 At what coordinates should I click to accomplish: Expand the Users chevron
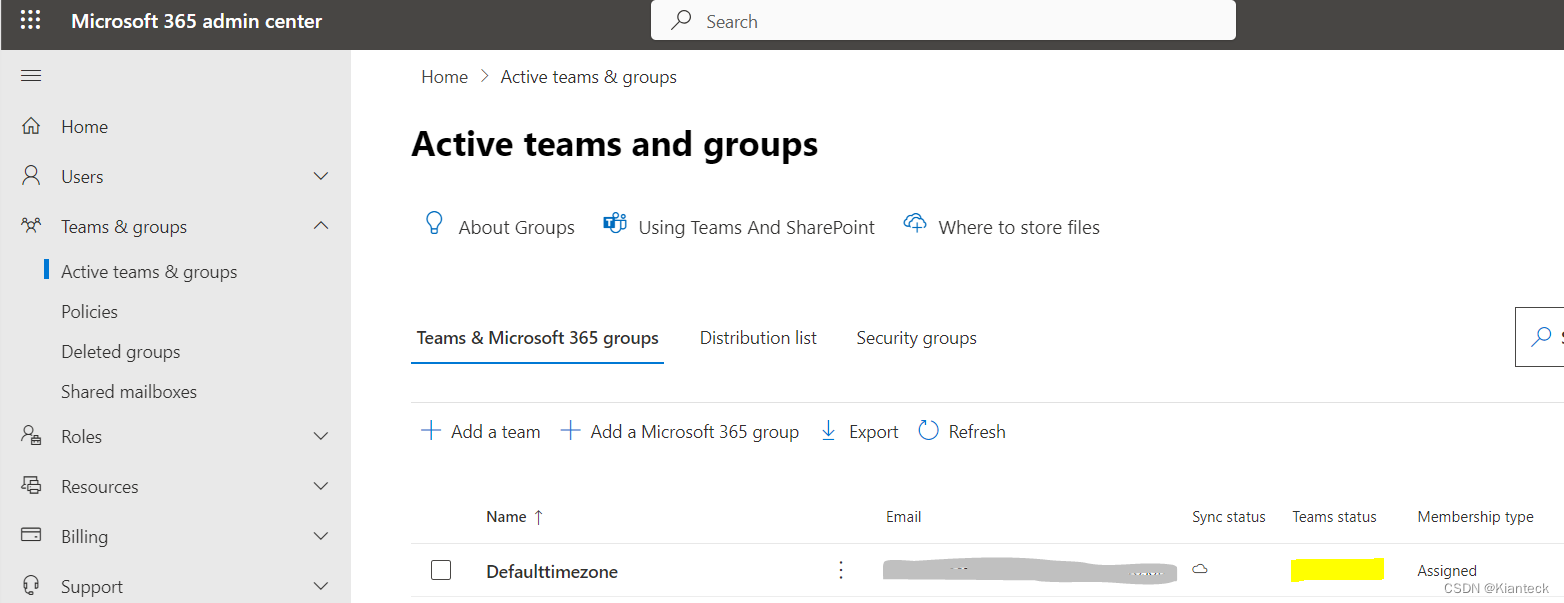point(321,176)
